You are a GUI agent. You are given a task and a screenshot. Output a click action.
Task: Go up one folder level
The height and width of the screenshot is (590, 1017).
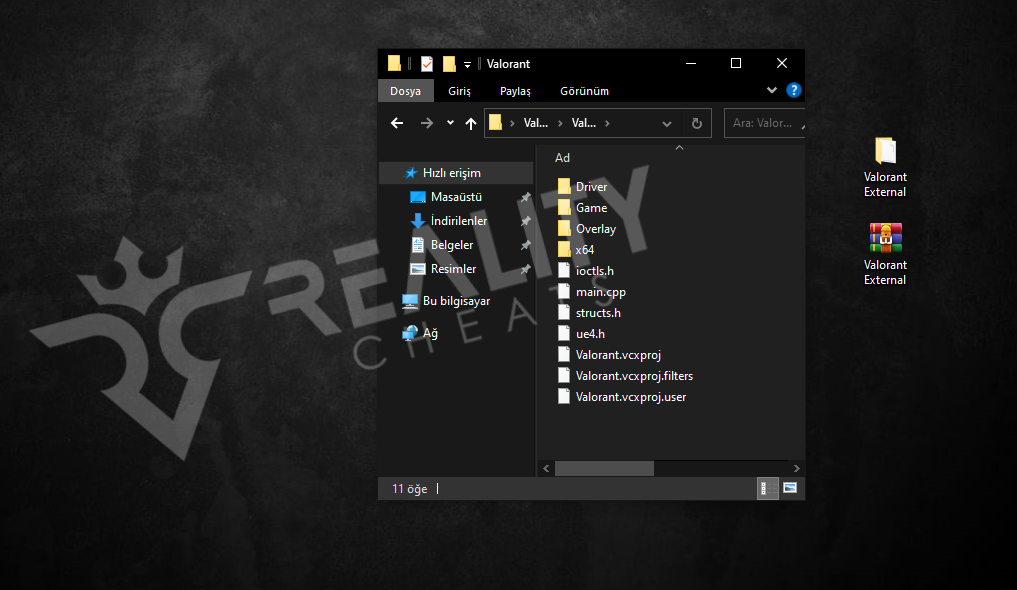pyautogui.click(x=471, y=123)
